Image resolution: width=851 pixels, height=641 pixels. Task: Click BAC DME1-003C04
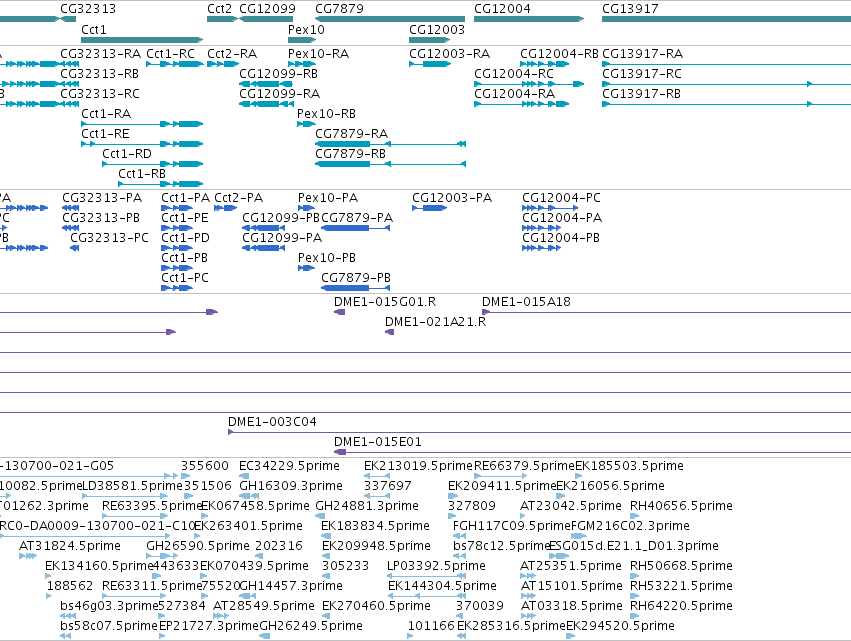272,422
